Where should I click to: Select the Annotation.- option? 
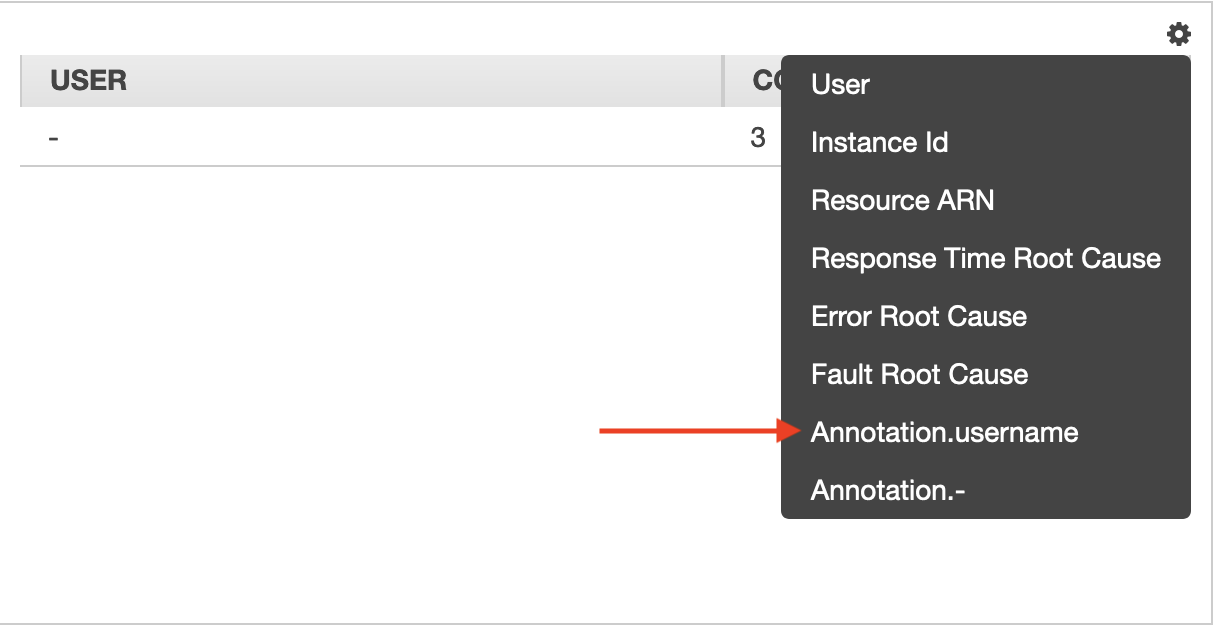click(888, 491)
